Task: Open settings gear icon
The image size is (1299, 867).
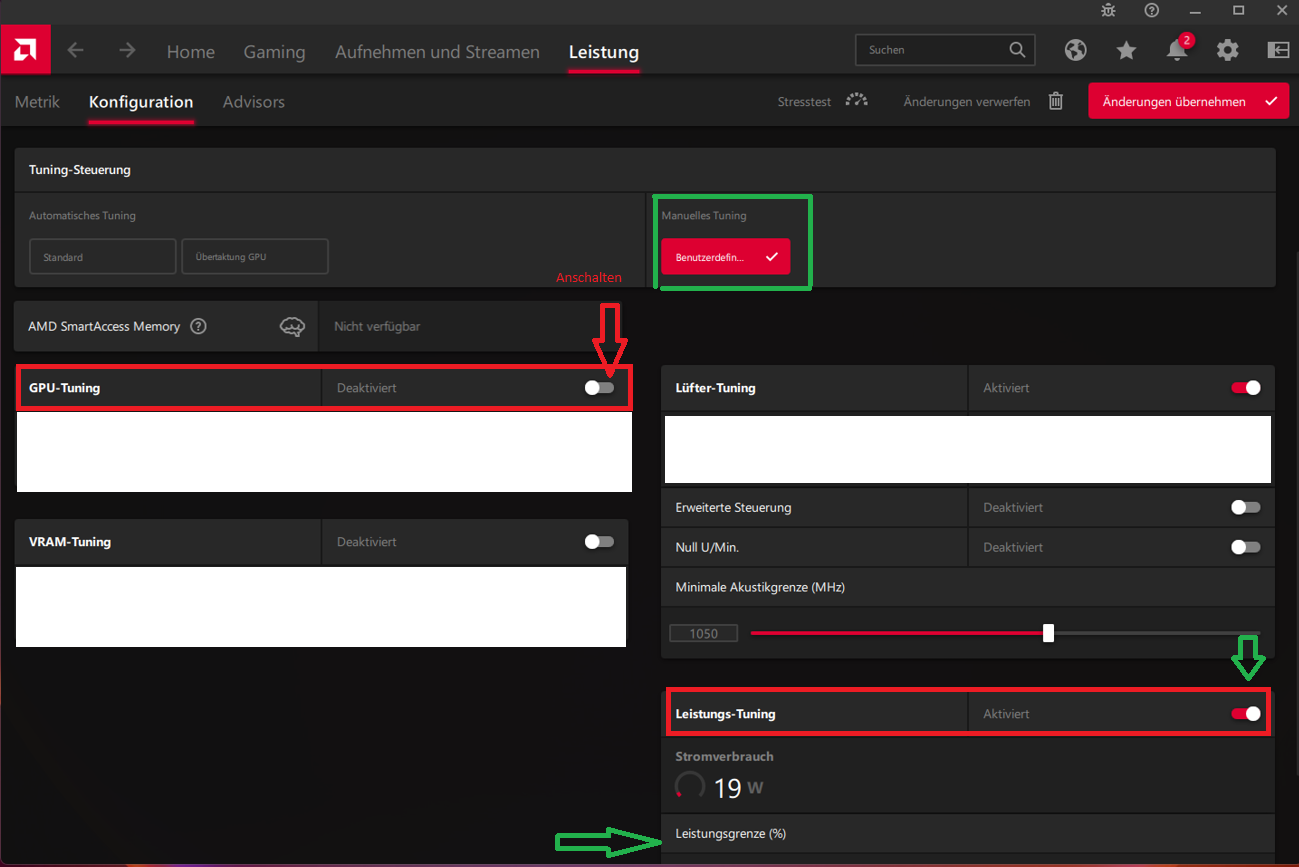Action: pyautogui.click(x=1227, y=50)
